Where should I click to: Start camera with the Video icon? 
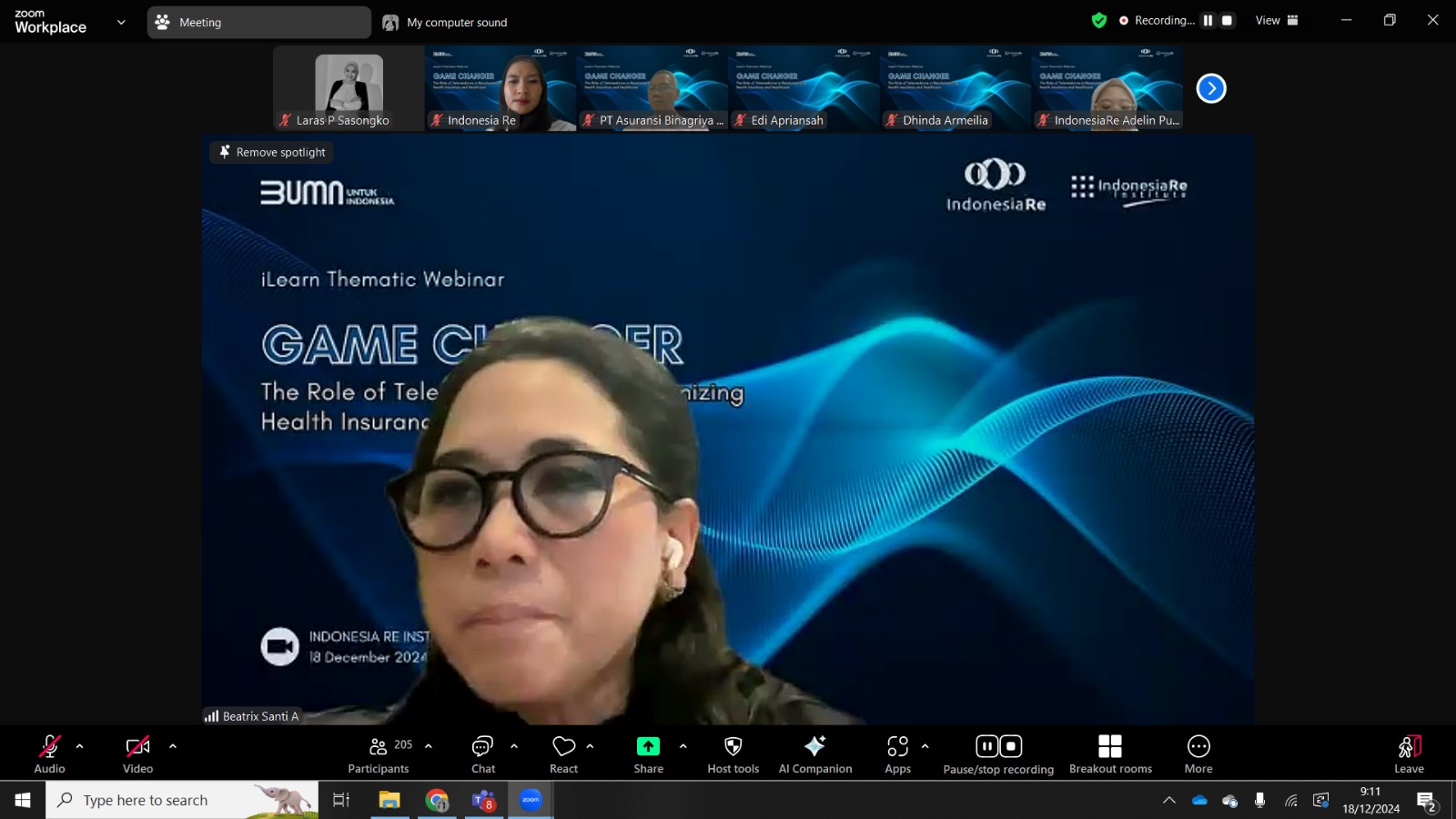tap(137, 747)
